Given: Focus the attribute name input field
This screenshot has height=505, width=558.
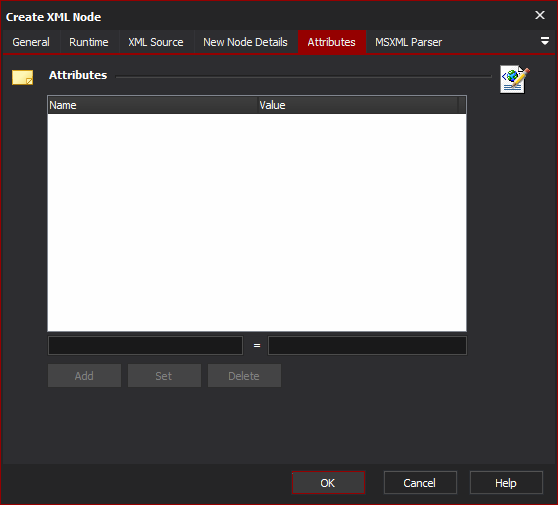Looking at the screenshot, I should pyautogui.click(x=145, y=345).
